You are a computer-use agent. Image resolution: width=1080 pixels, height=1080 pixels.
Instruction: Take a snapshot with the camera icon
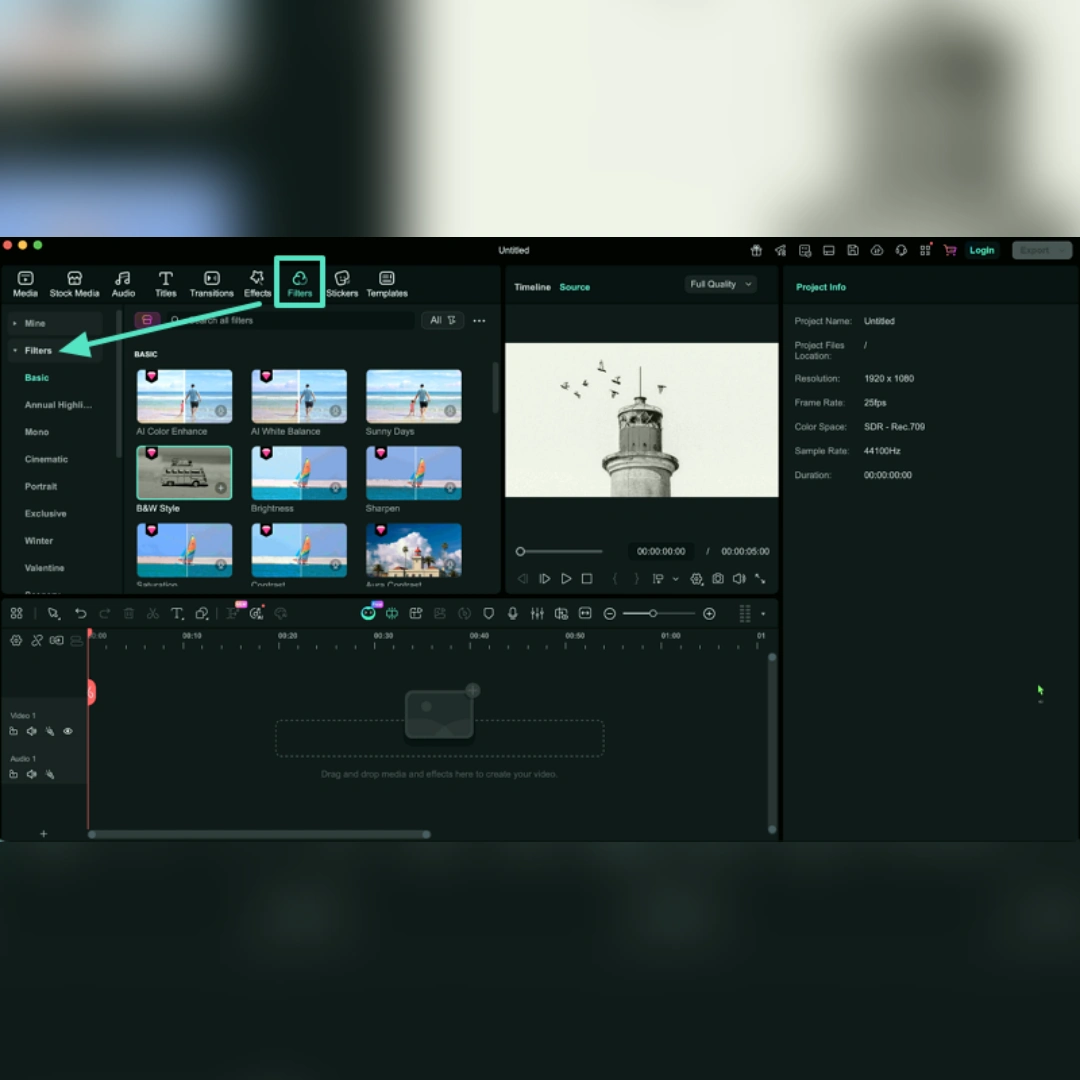pyautogui.click(x=718, y=579)
